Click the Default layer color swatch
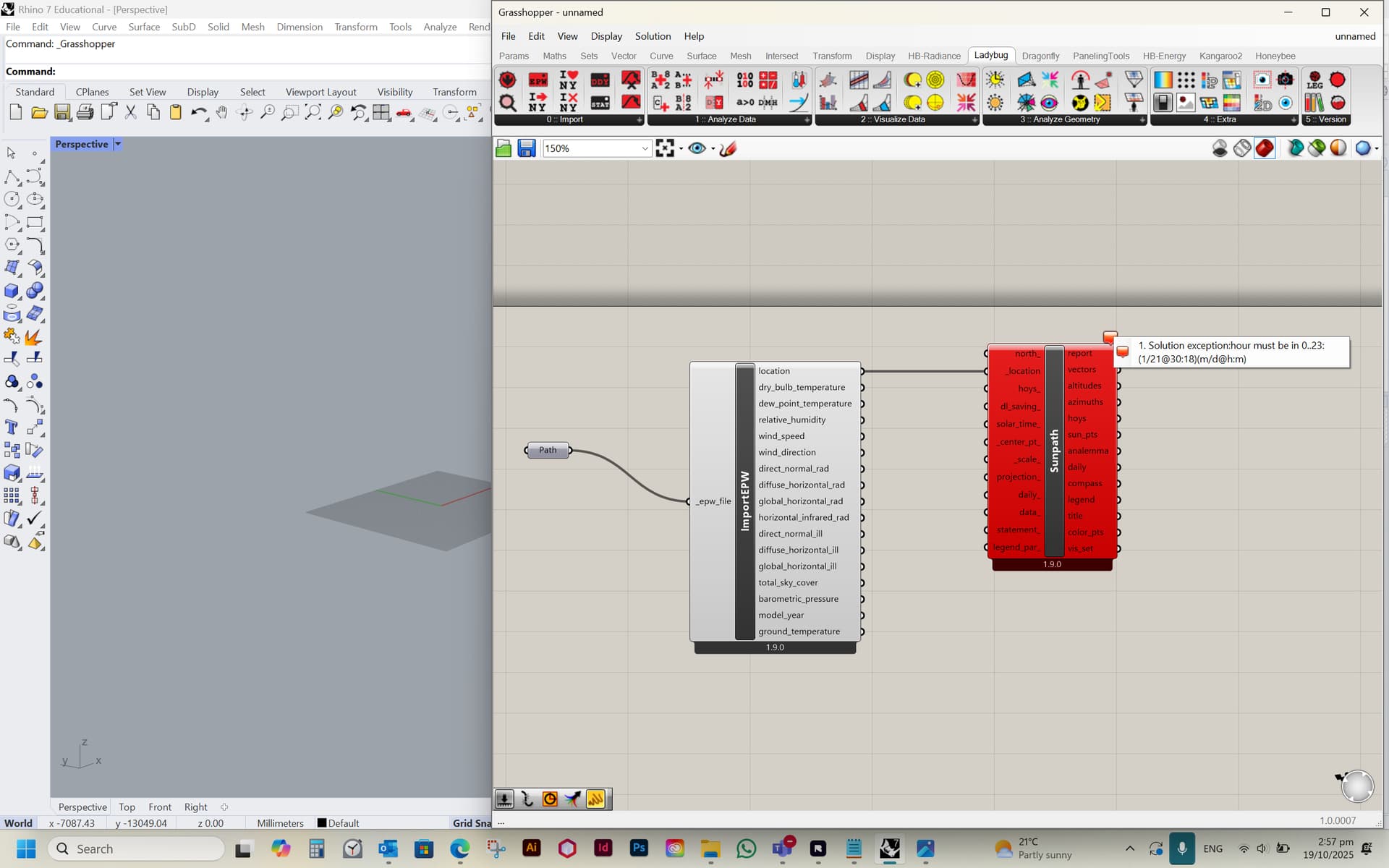The image size is (1389, 868). tap(322, 823)
